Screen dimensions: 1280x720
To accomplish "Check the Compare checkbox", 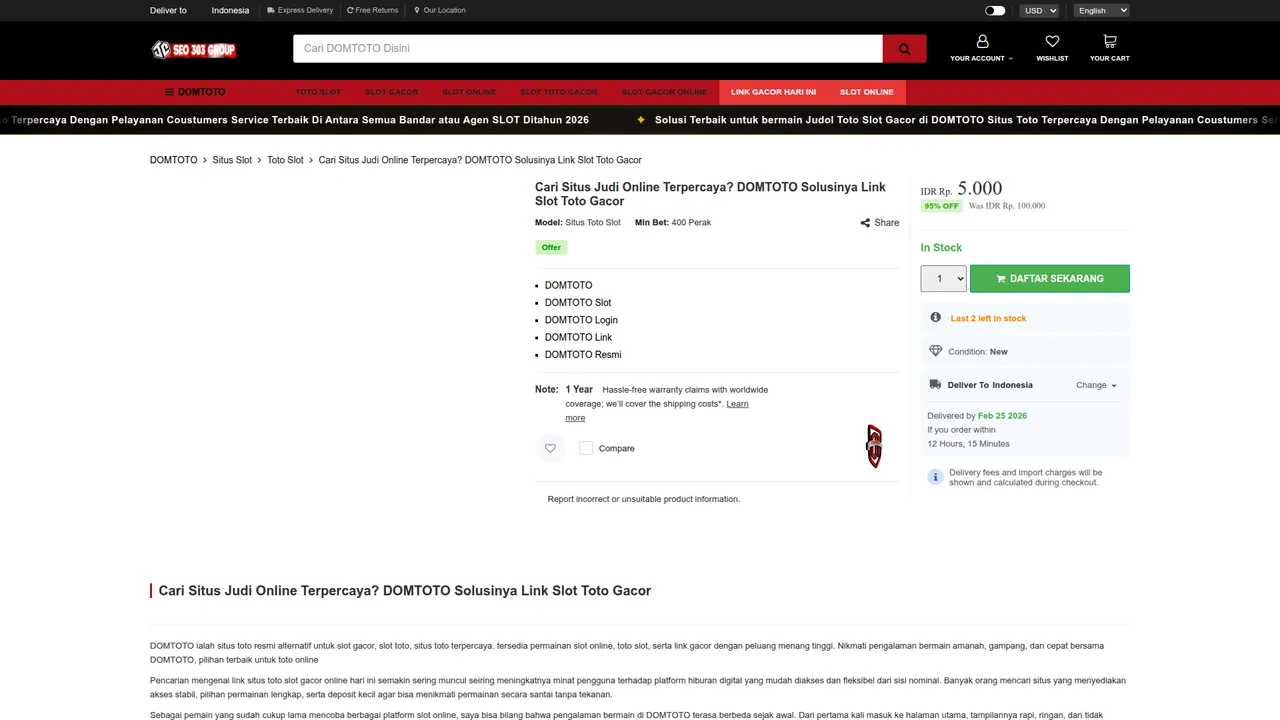I will coord(586,448).
